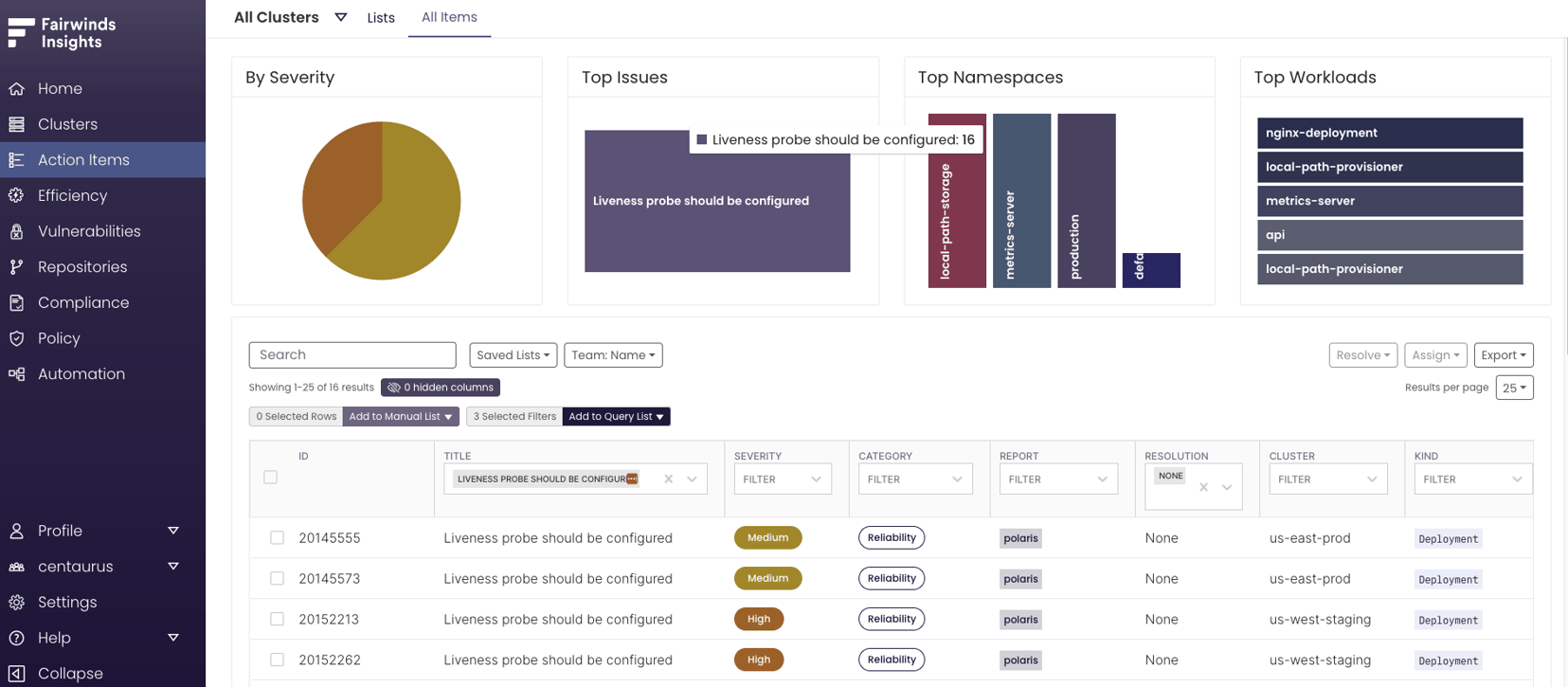This screenshot has height=687, width=1568.
Task: Click the nginx-deployment workload bar
Action: (x=1390, y=133)
